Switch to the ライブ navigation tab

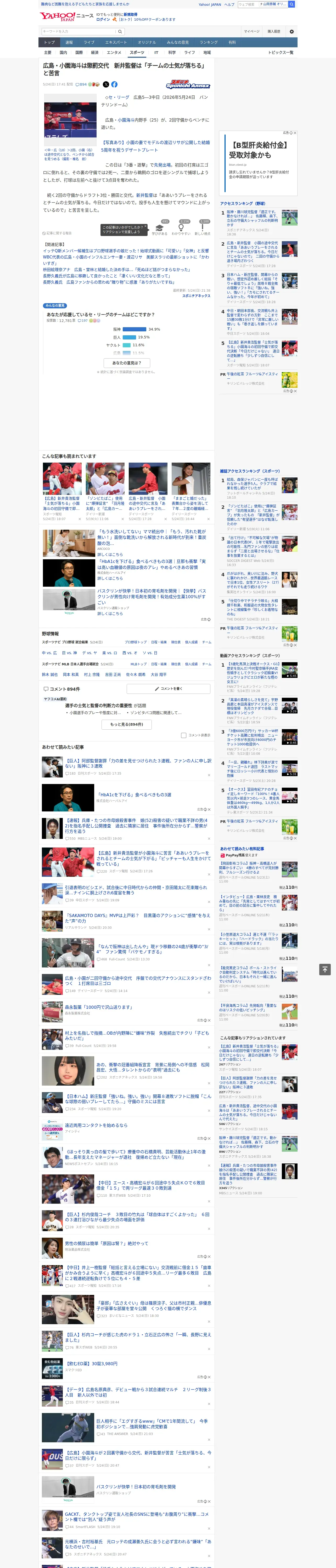pyautogui.click(x=89, y=43)
